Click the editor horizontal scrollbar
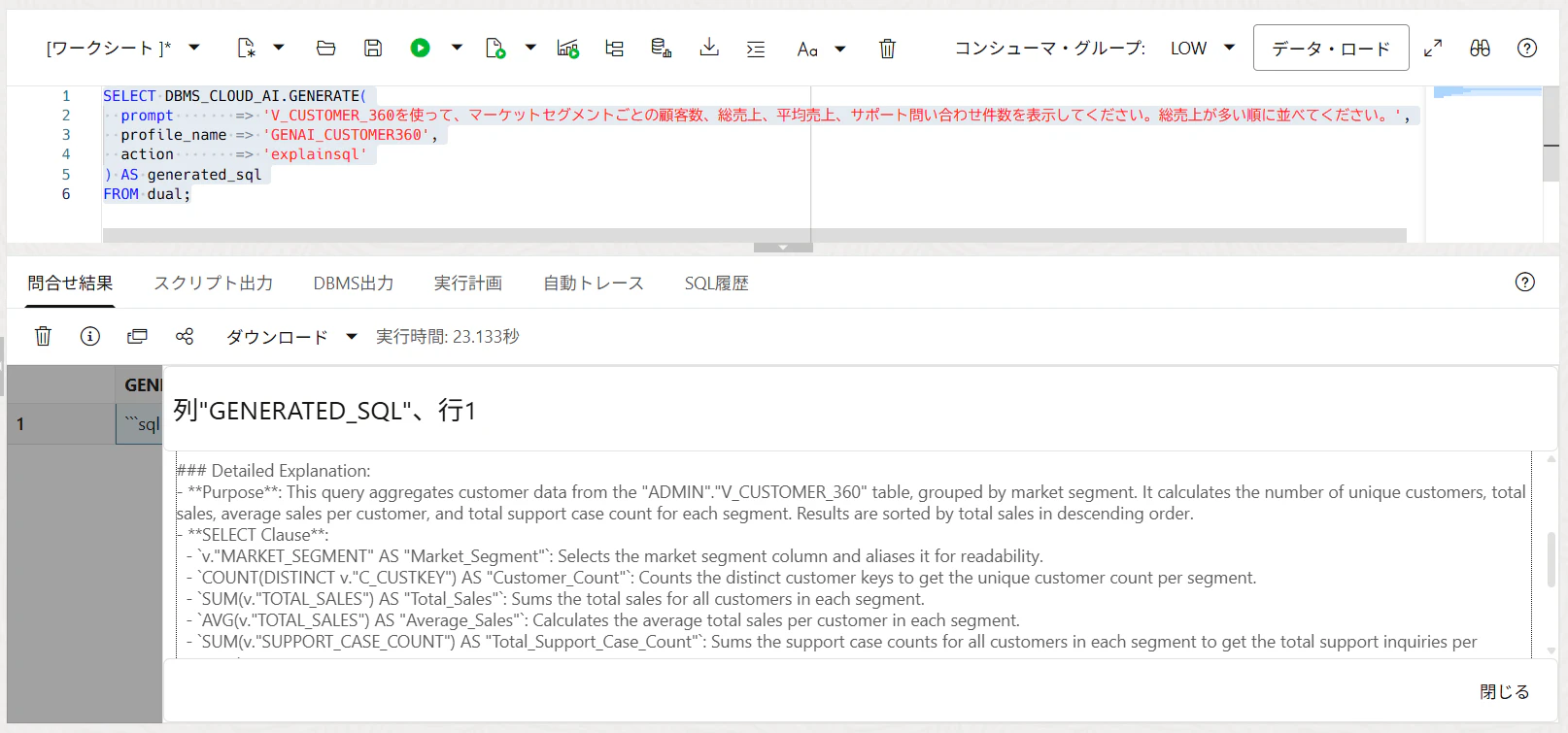Image resolution: width=1568 pixels, height=733 pixels. (754, 235)
